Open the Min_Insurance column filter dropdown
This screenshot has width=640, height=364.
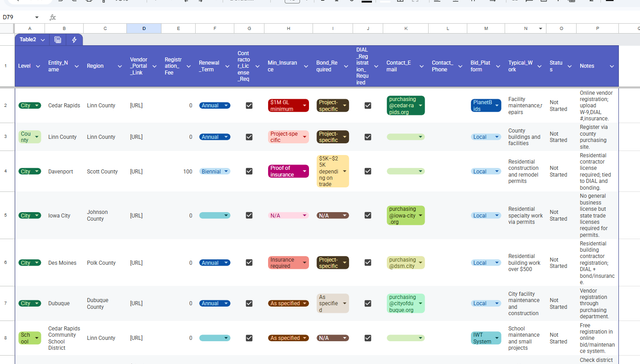pyautogui.click(x=306, y=66)
